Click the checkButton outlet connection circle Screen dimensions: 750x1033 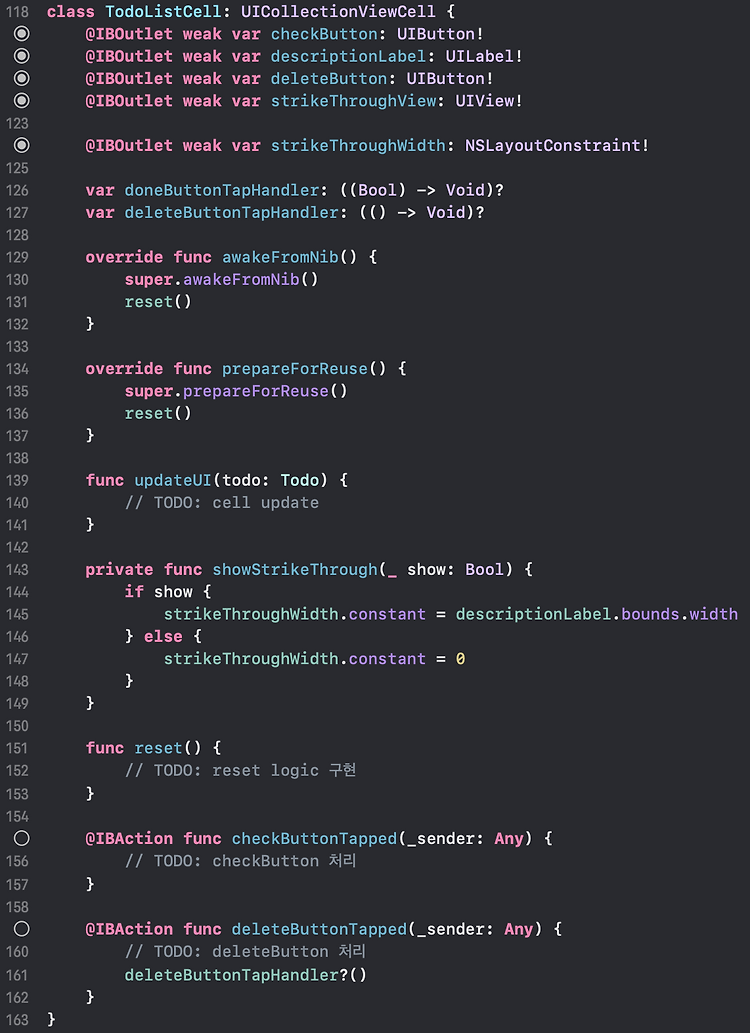[22, 34]
